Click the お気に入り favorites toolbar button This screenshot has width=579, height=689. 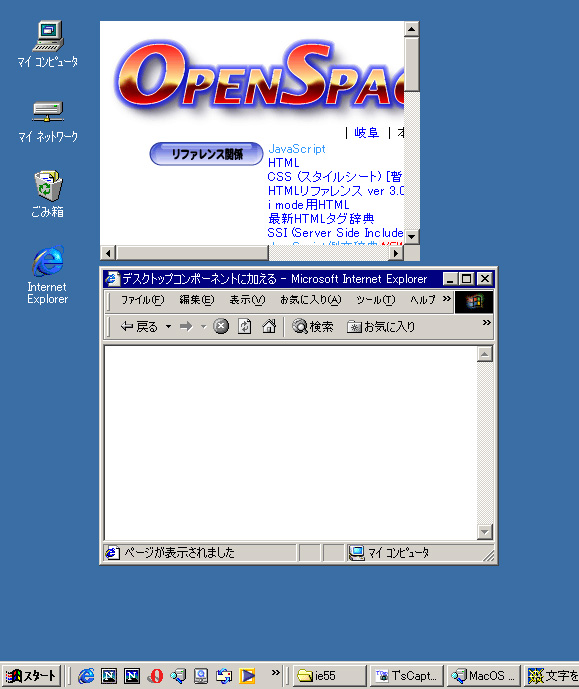click(381, 326)
